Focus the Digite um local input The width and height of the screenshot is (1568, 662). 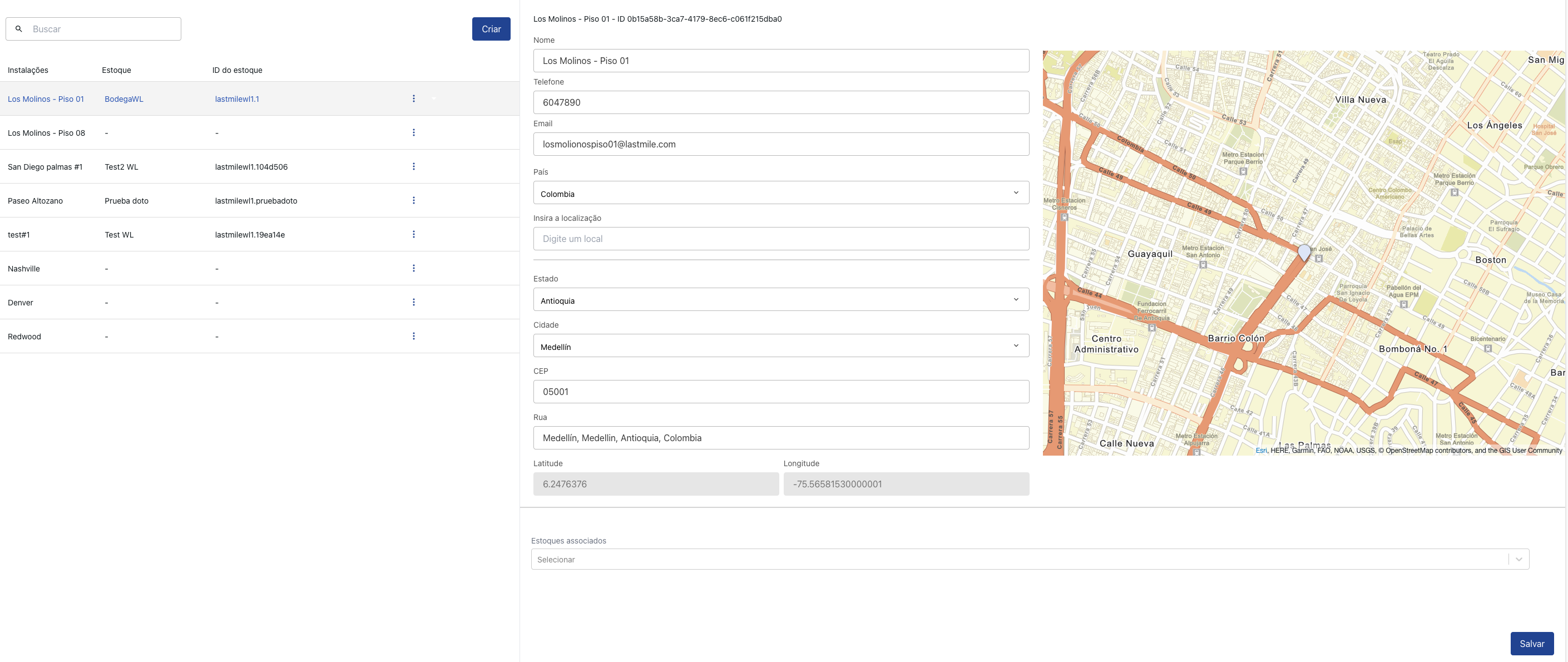pyautogui.click(x=780, y=239)
